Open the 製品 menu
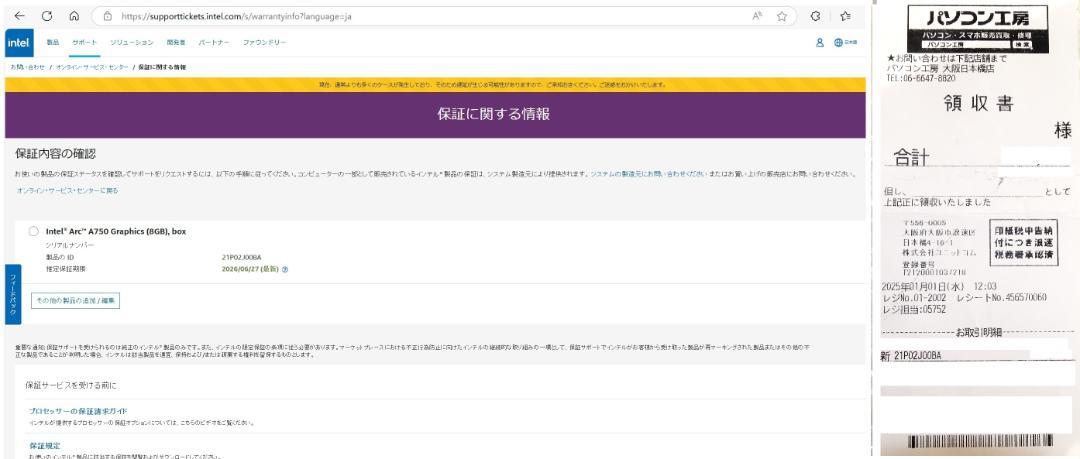 (x=52, y=43)
